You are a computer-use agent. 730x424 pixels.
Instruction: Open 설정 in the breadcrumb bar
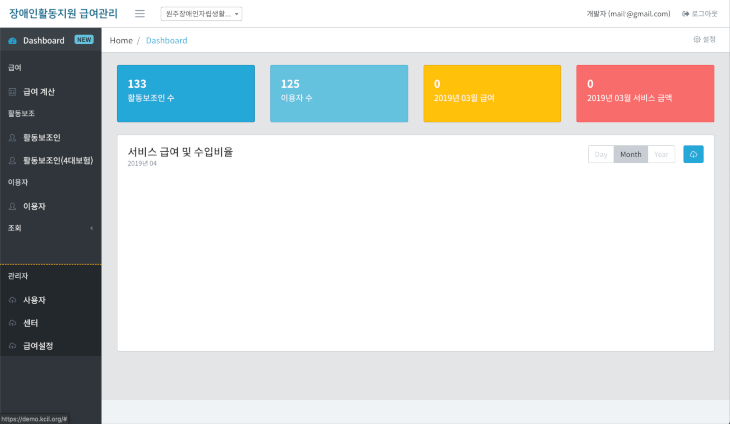point(704,39)
